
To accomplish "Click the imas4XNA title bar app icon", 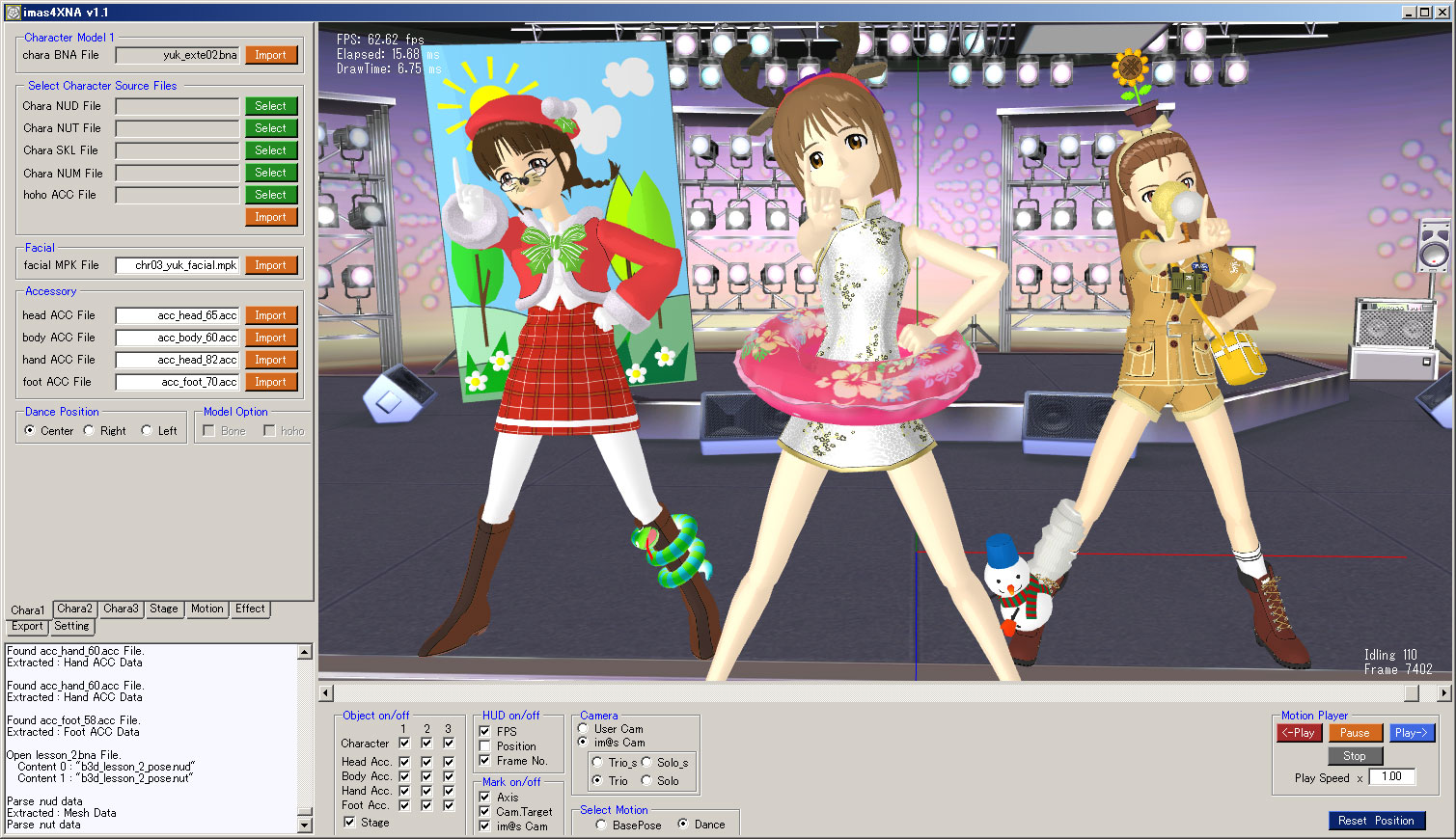I will 13,13.
